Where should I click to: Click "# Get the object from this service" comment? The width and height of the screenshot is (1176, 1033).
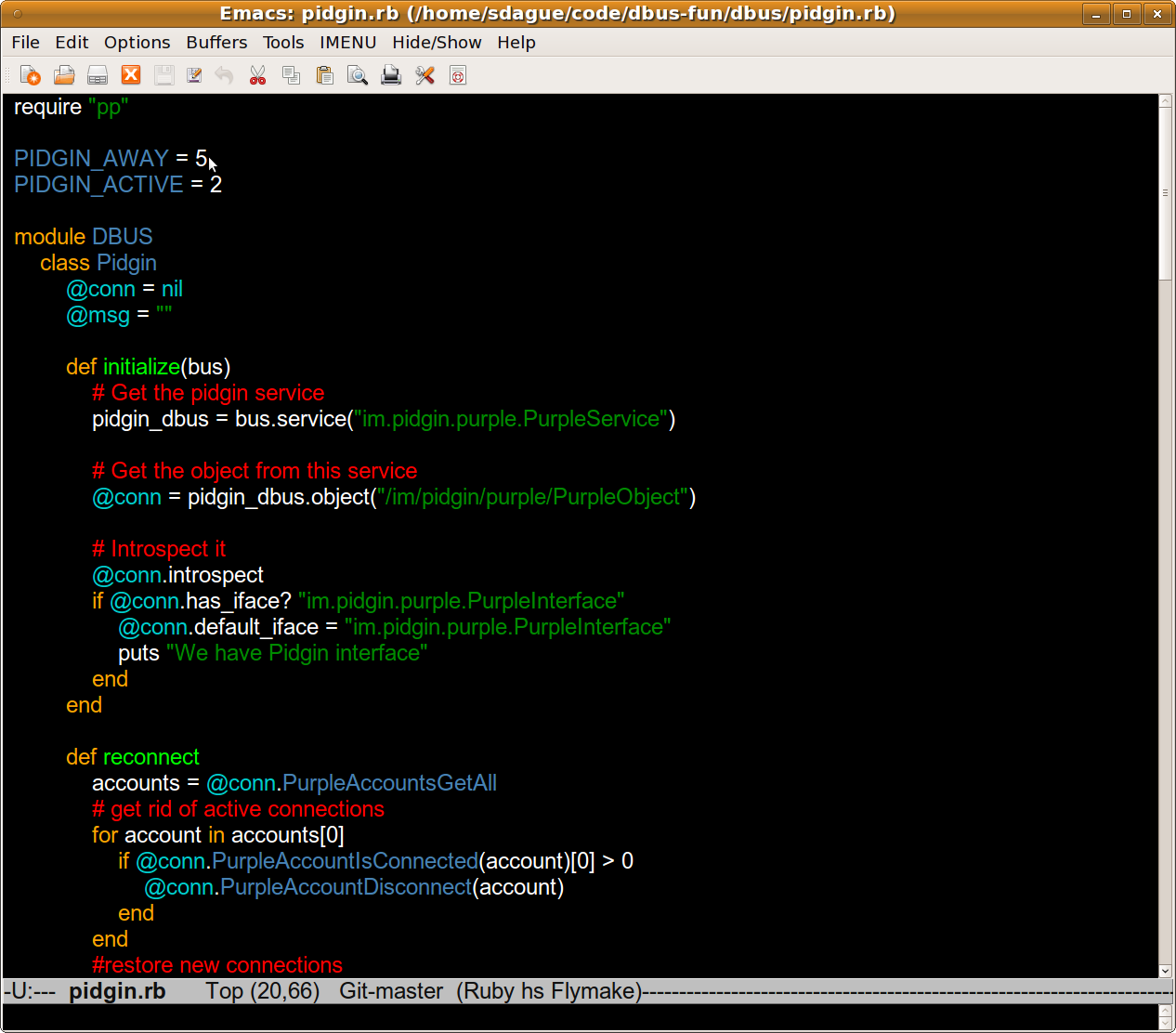(x=255, y=471)
